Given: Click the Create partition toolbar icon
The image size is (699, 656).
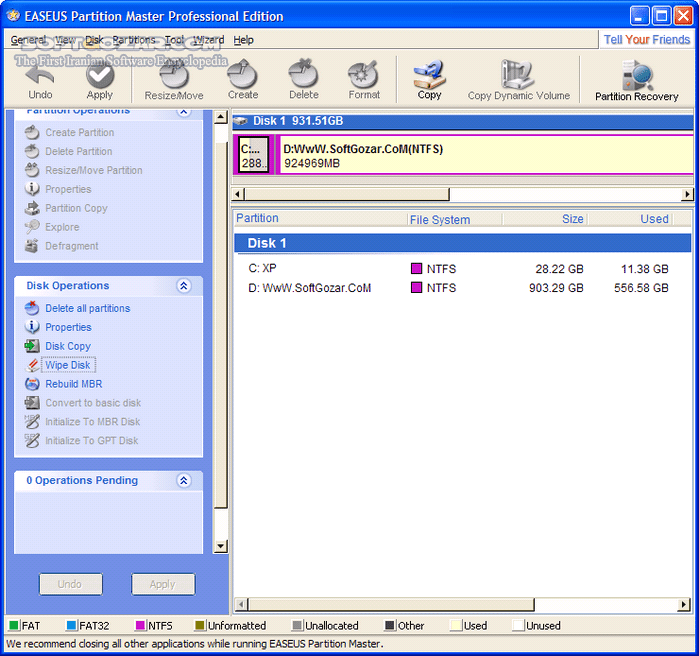Looking at the screenshot, I should (x=243, y=74).
